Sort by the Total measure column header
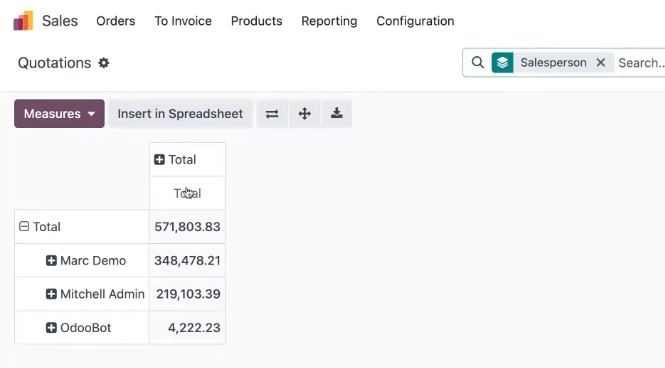The width and height of the screenshot is (665, 368). tap(187, 193)
